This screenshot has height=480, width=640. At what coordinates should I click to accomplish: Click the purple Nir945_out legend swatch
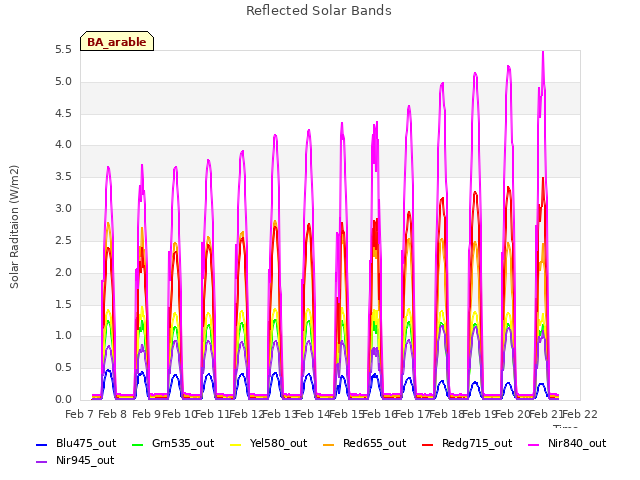(42, 462)
